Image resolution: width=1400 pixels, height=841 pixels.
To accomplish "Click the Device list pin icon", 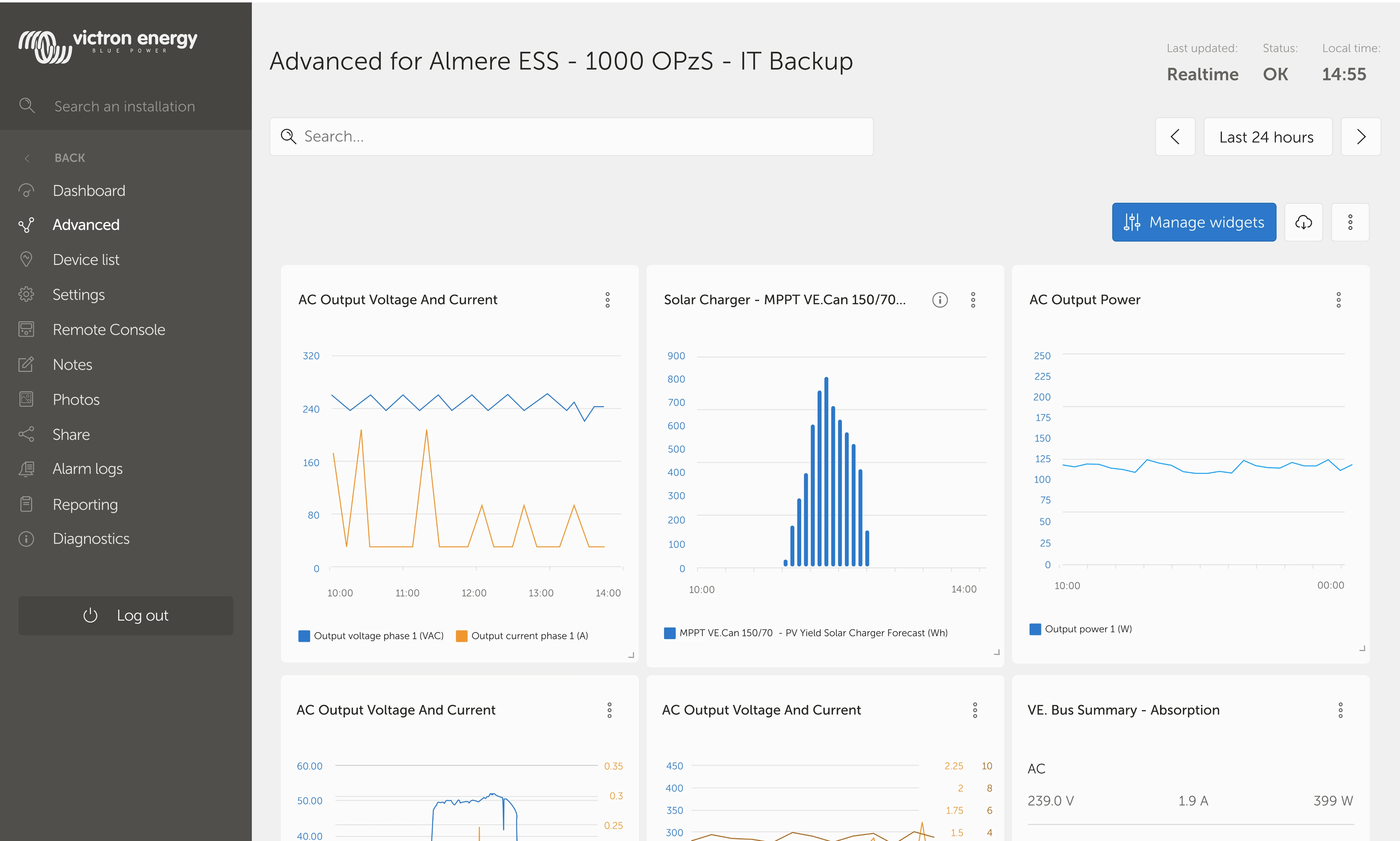I will (26, 260).
